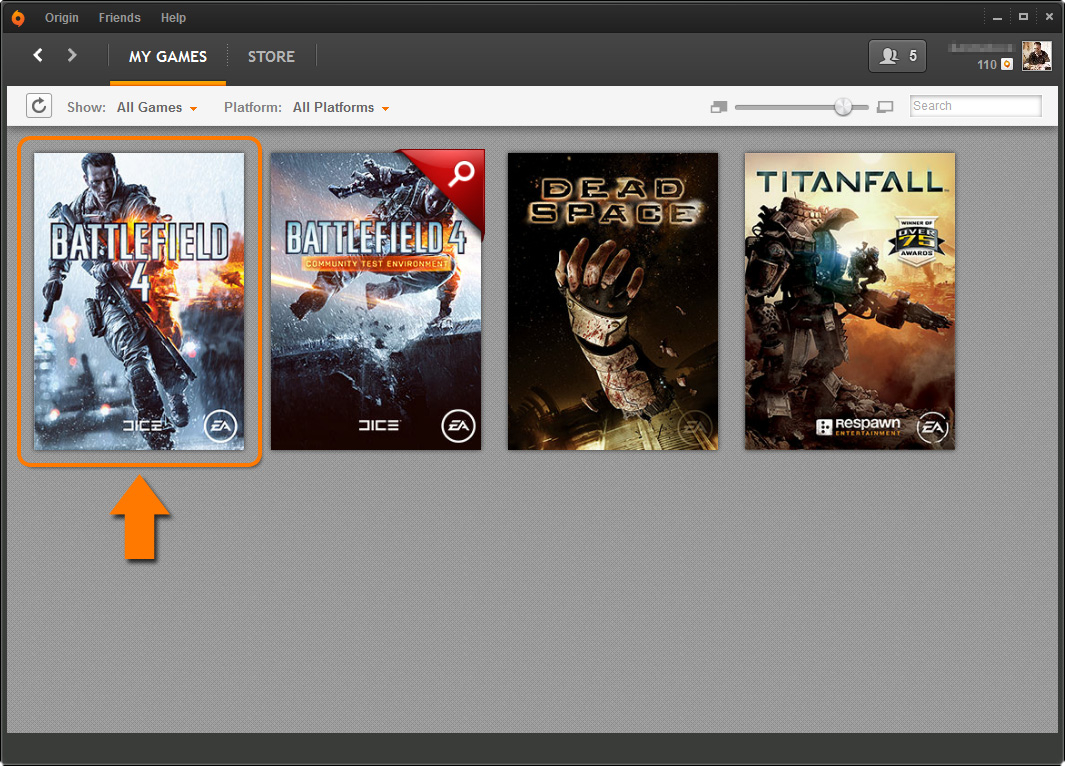1065x766 pixels.
Task: Select the Dead Space game tile
Action: (x=612, y=301)
